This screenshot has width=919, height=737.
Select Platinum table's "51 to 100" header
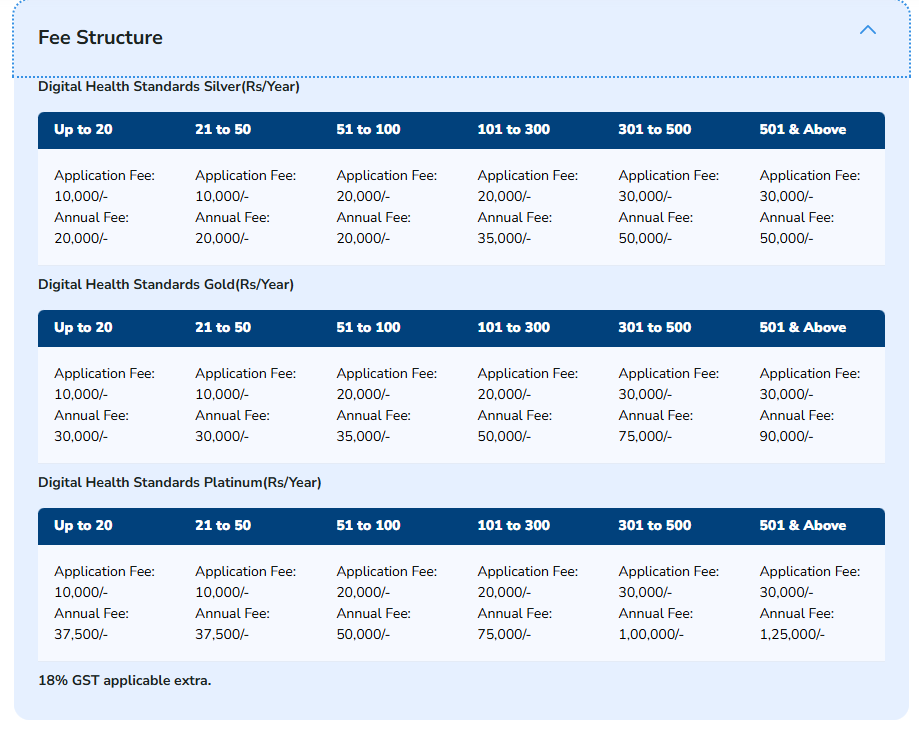coord(368,526)
